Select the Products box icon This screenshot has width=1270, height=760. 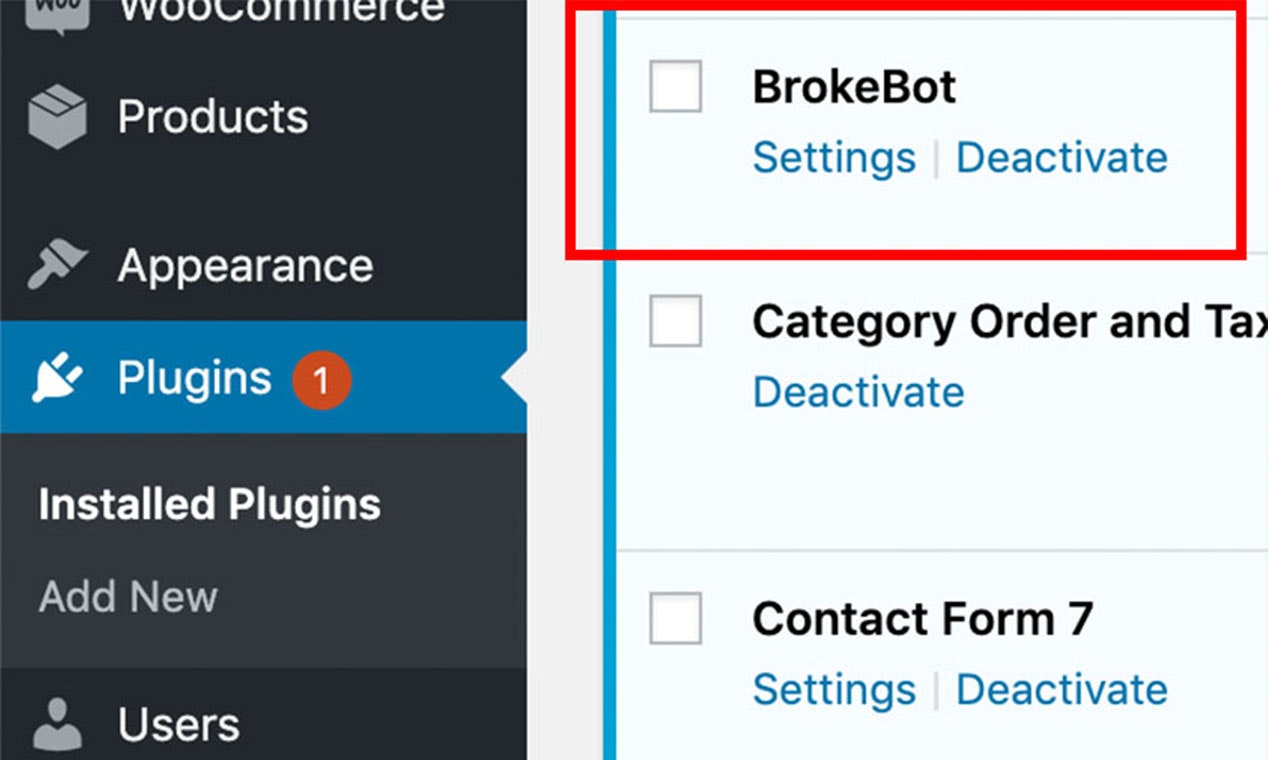[57, 113]
